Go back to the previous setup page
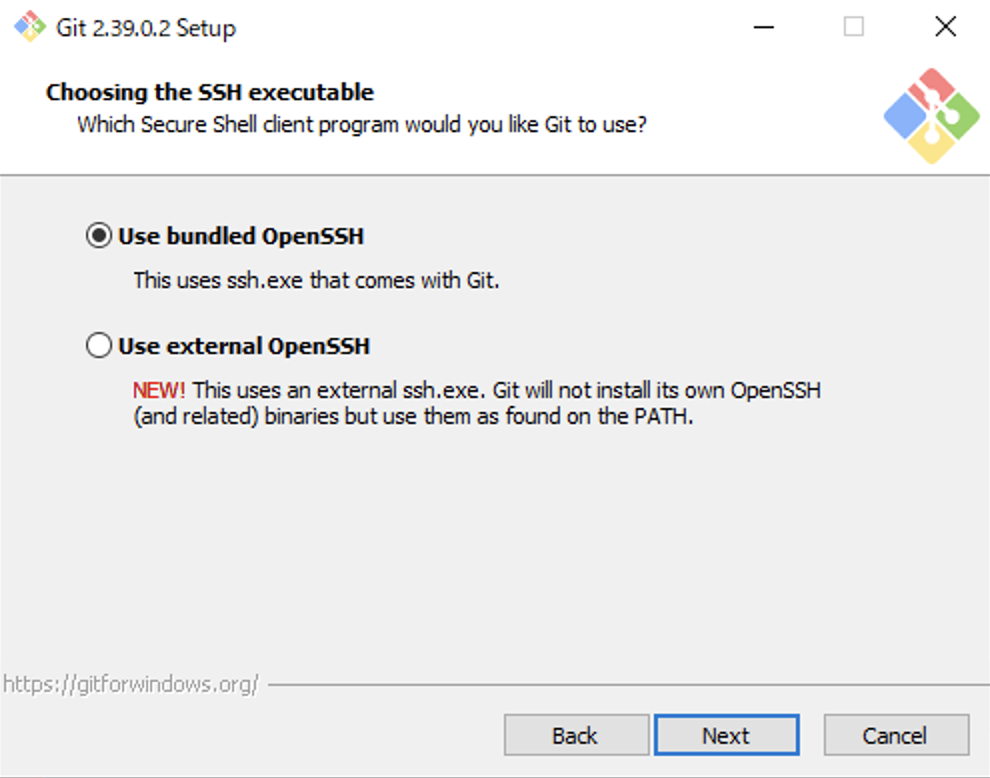 [575, 736]
